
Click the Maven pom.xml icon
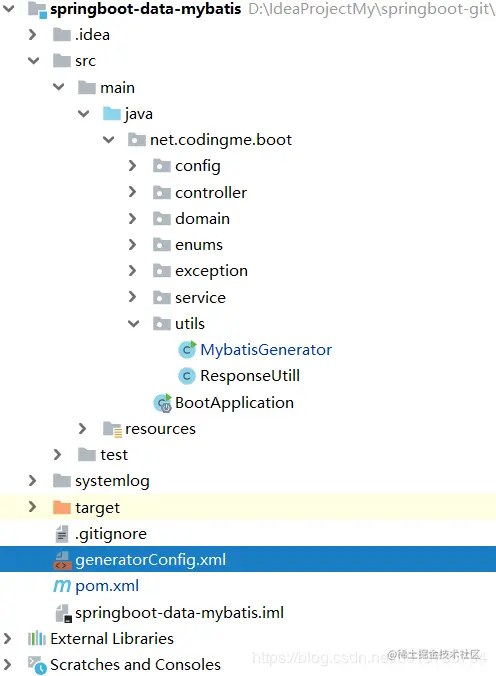pos(62,586)
